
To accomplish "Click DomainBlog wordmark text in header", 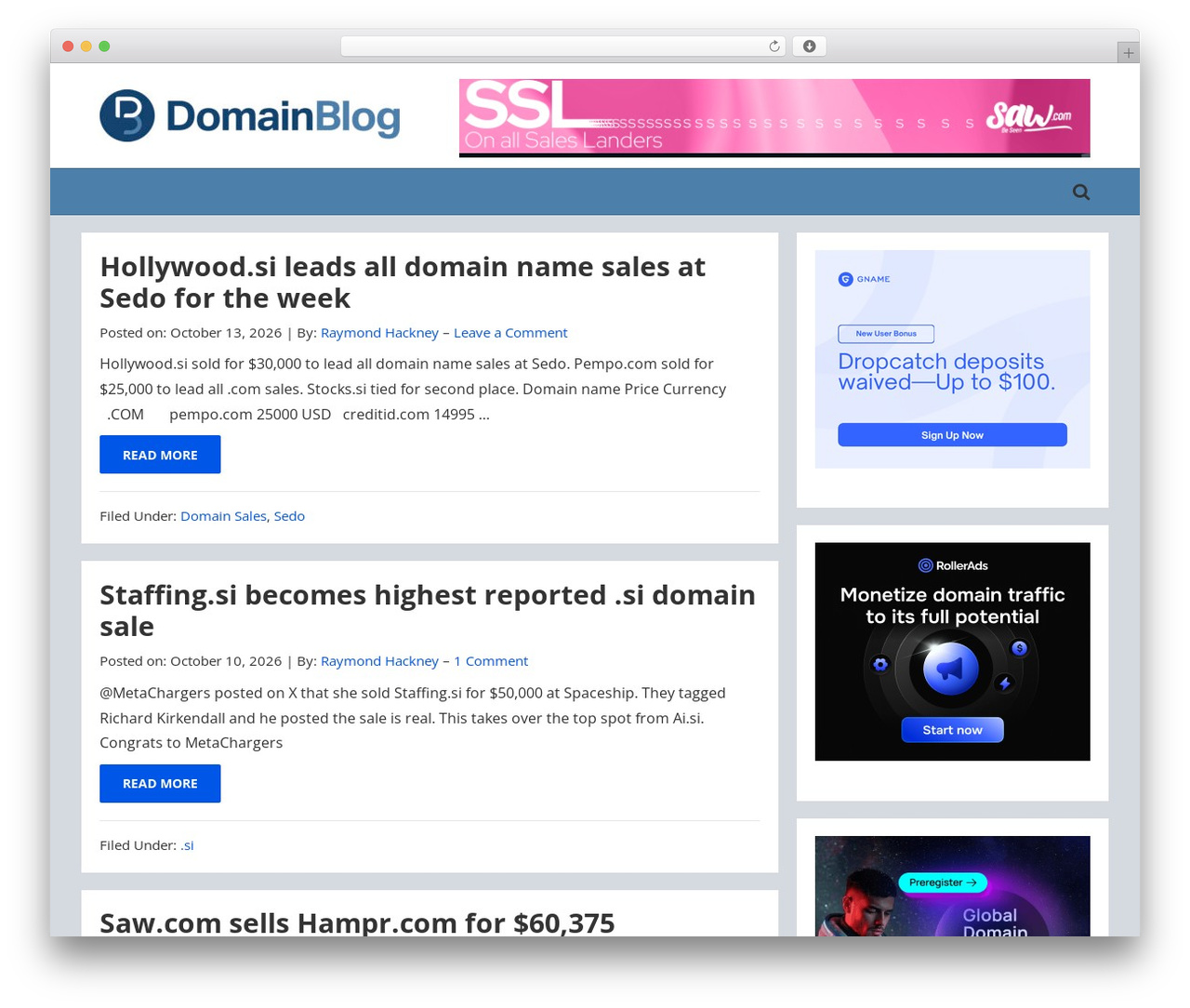I will 283,117.
